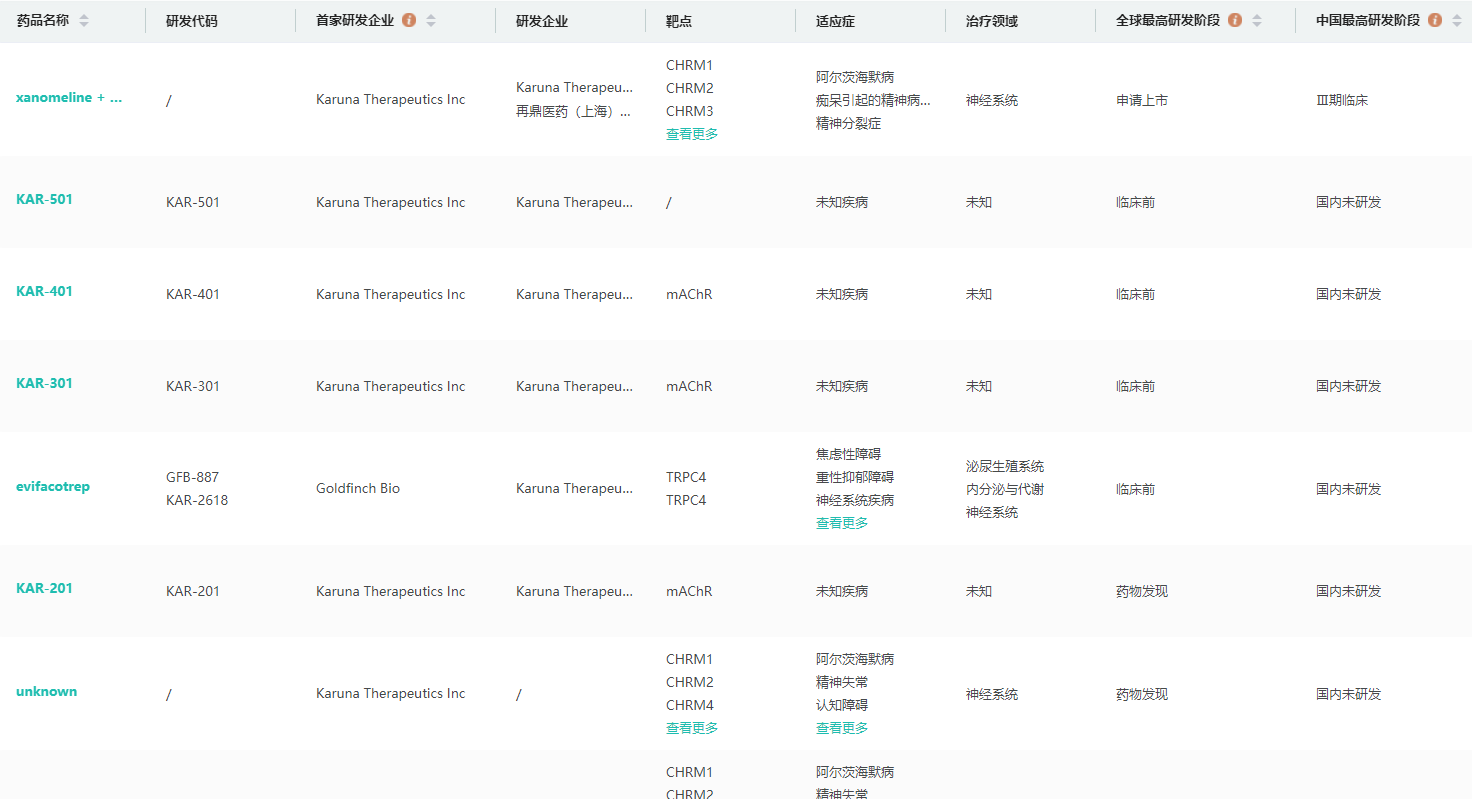Sort by 中国最高研发阶段 using its sort arrows
Image resolution: width=1472 pixels, height=799 pixels.
click(x=1457, y=21)
